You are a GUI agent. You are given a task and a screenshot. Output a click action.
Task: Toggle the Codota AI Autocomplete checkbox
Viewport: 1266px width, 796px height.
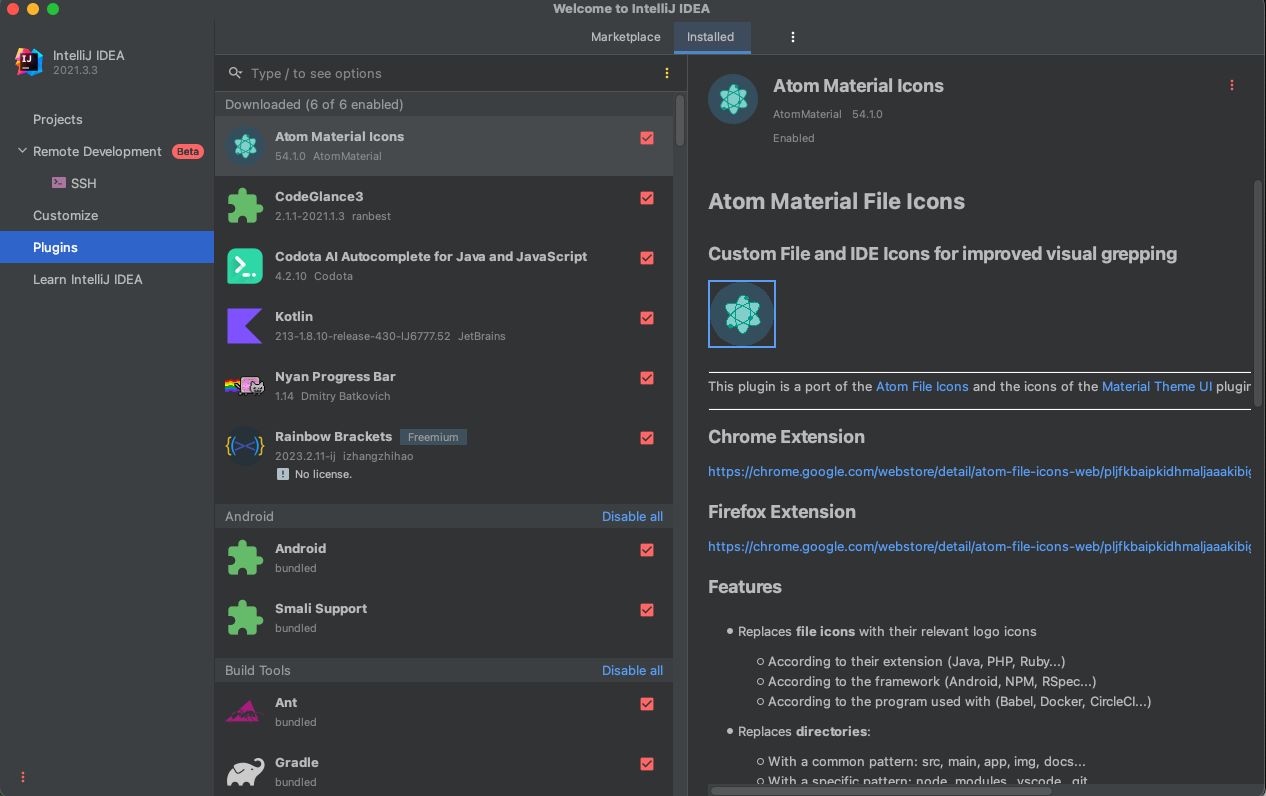coord(647,258)
